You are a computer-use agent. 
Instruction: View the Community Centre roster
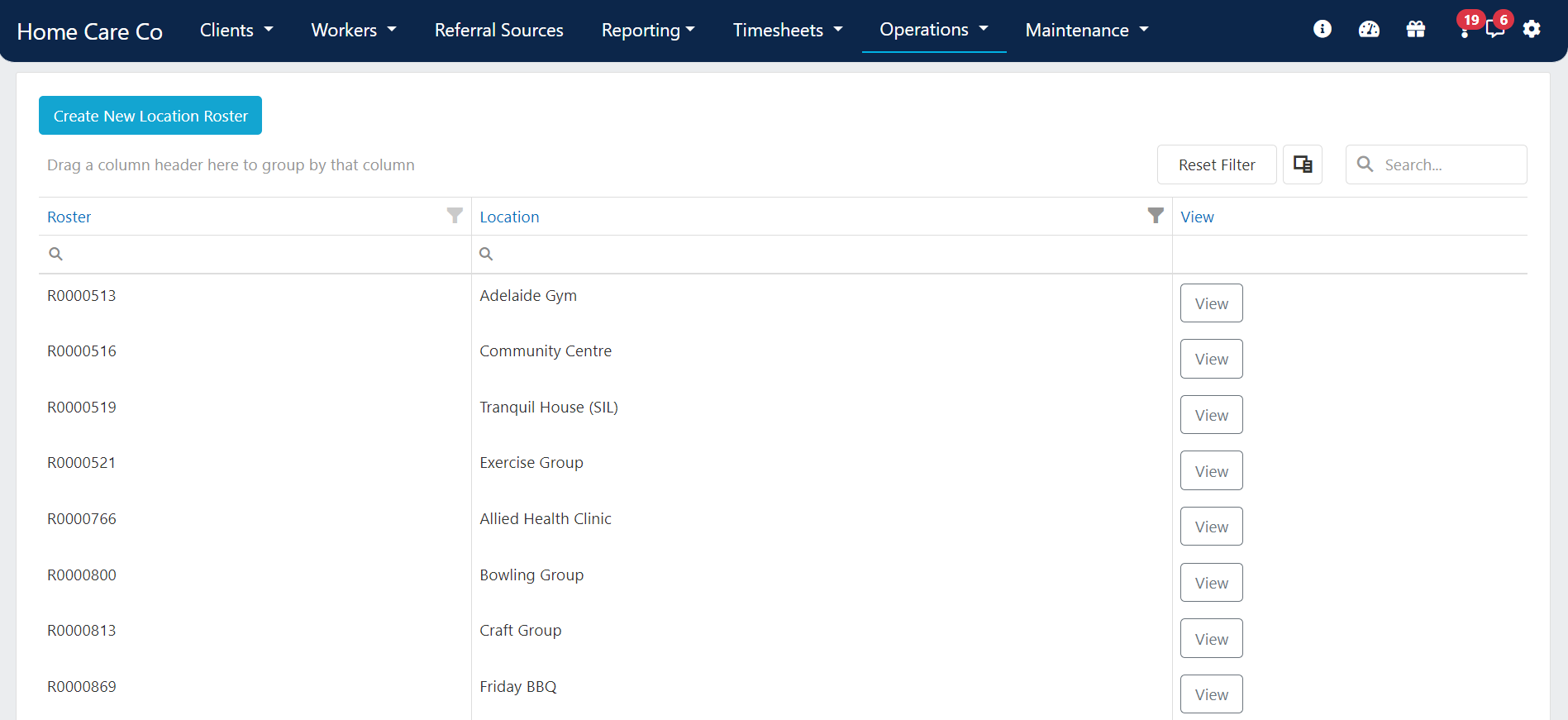1212,359
